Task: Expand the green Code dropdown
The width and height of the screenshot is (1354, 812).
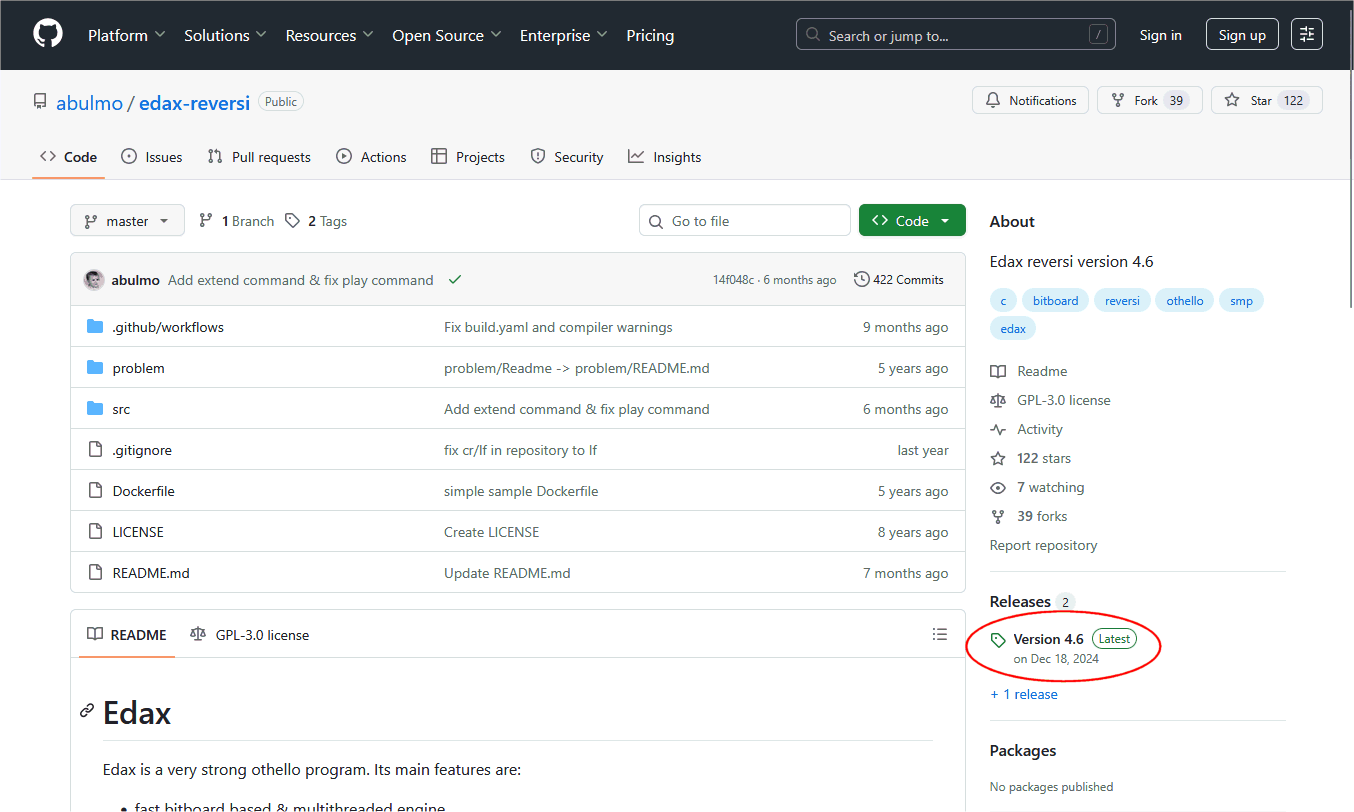Action: click(x=911, y=221)
